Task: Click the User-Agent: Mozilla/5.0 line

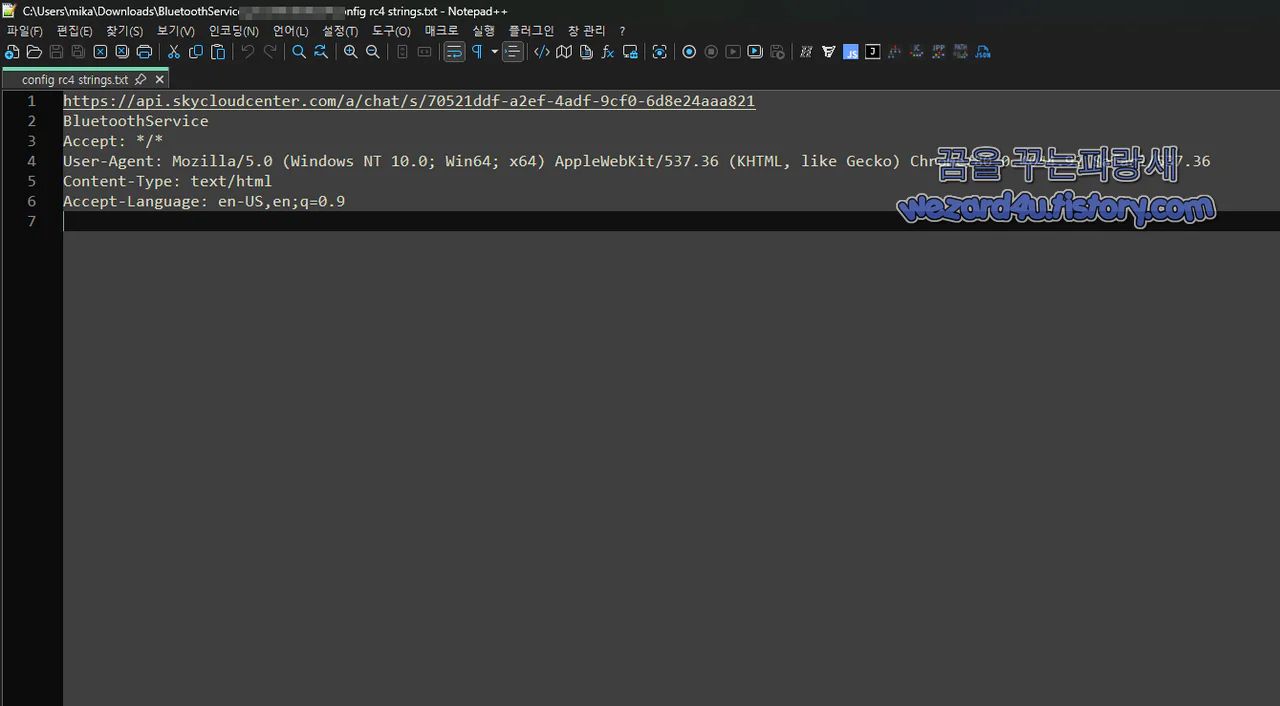Action: point(636,161)
